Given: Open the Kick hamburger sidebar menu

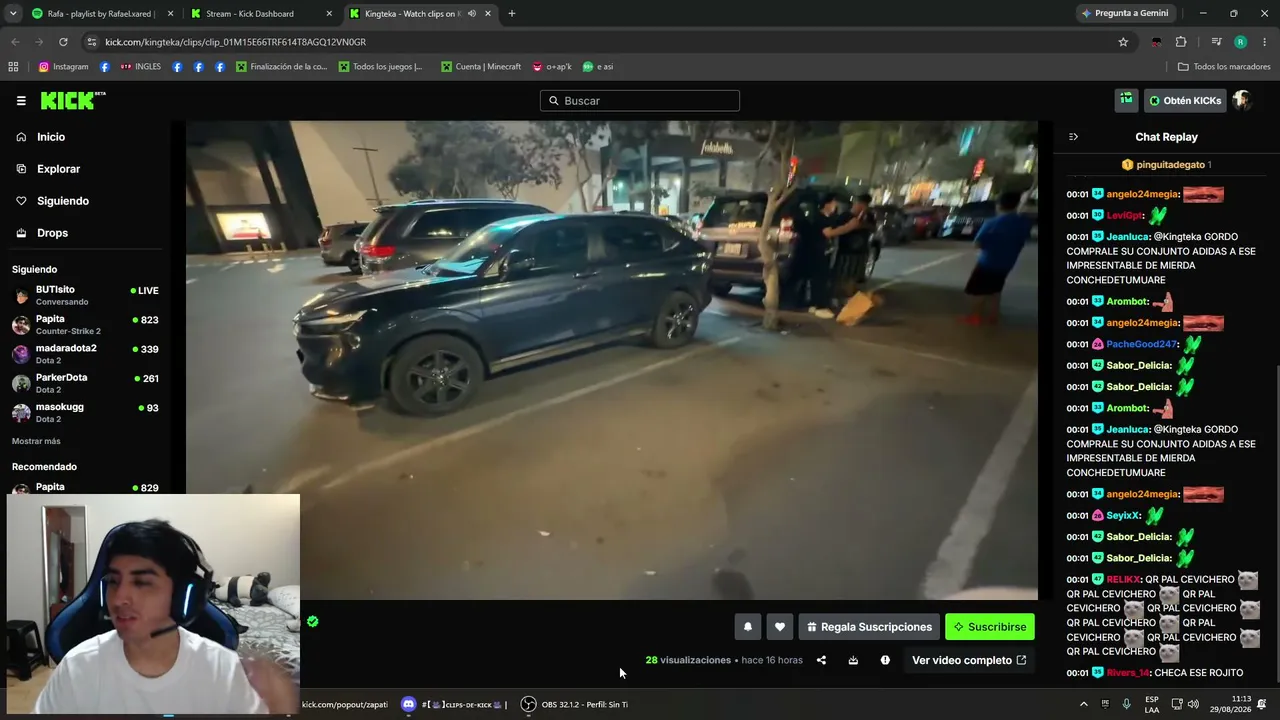Looking at the screenshot, I should 21,101.
